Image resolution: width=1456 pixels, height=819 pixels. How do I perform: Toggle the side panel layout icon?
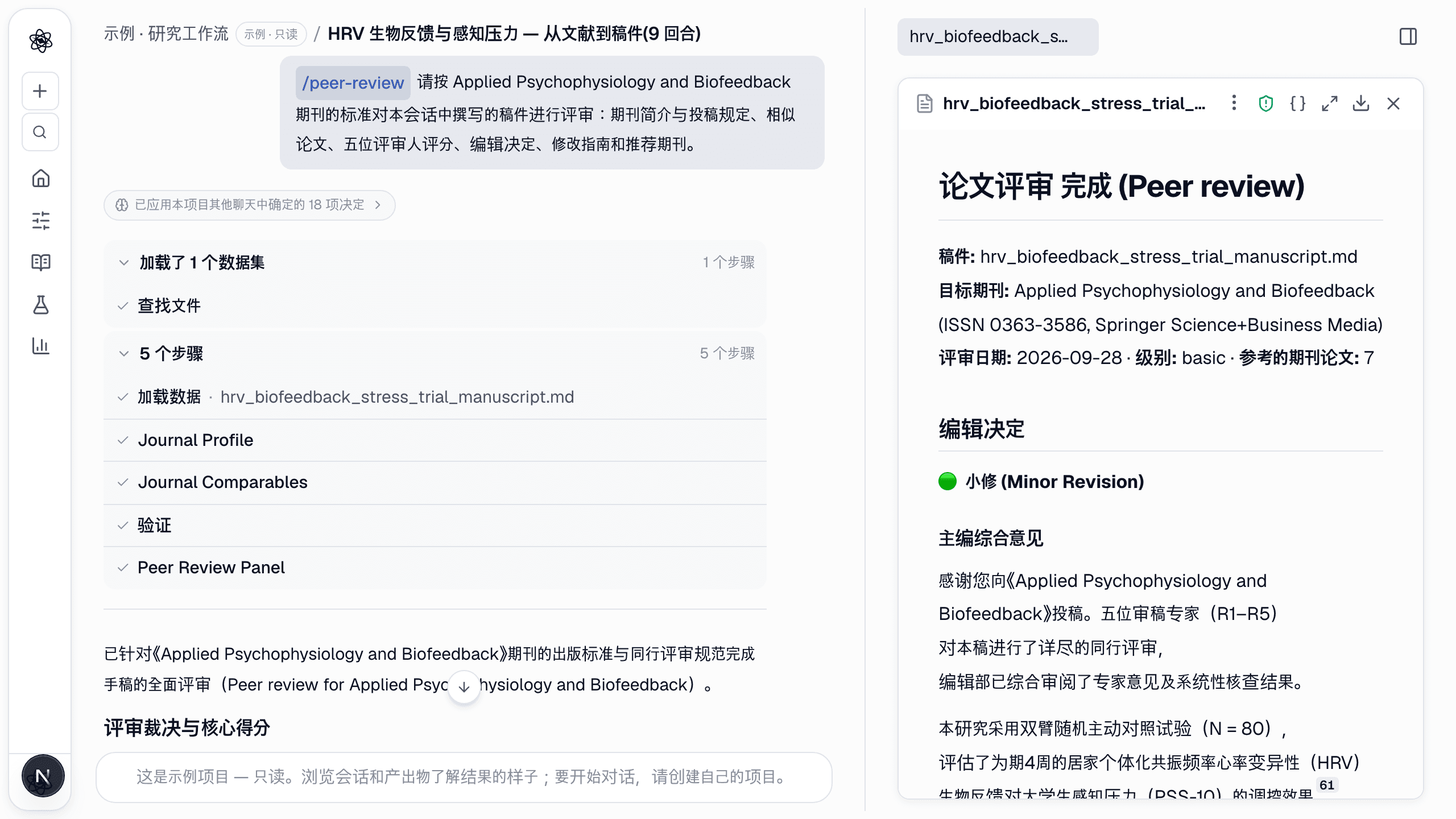(x=1408, y=37)
